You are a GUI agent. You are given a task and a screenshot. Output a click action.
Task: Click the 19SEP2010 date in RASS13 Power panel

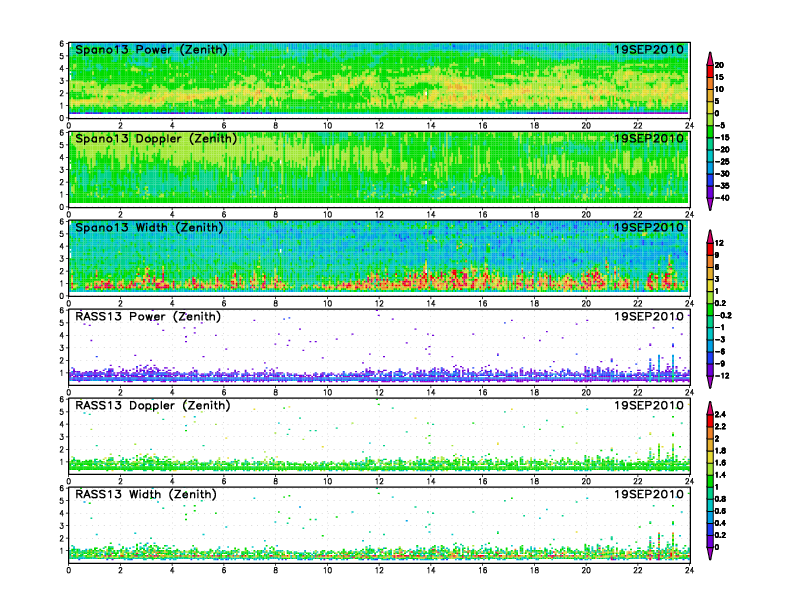click(649, 317)
